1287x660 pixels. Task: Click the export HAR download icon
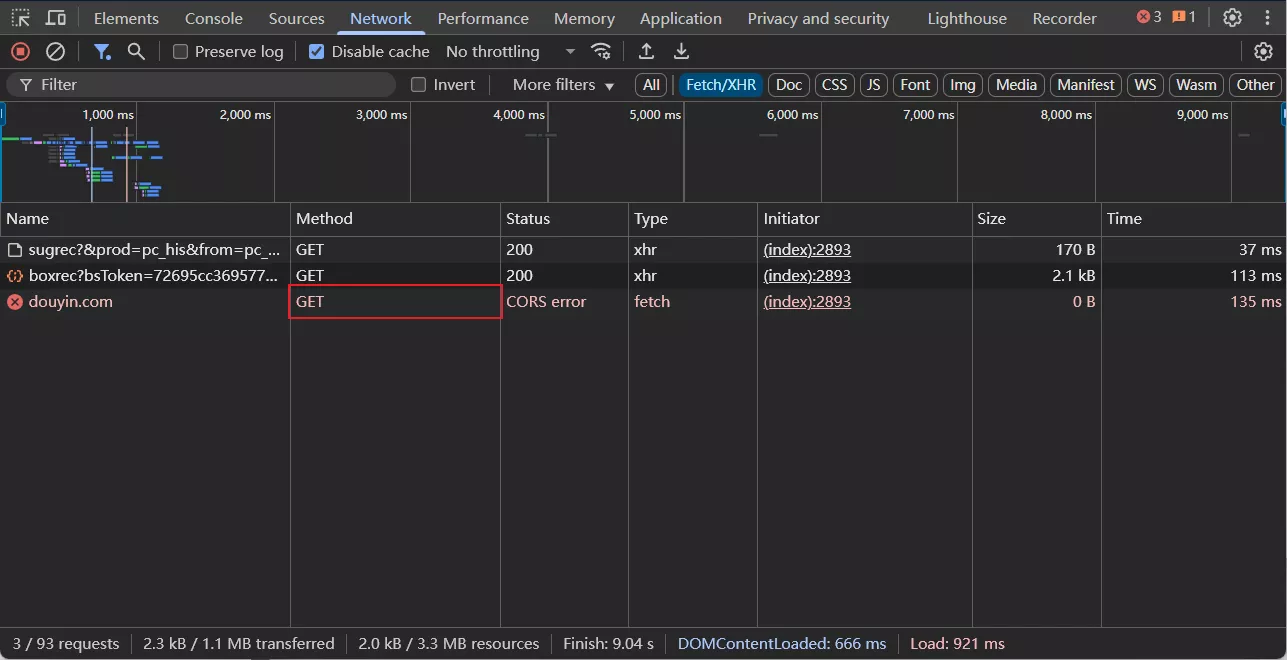point(681,52)
